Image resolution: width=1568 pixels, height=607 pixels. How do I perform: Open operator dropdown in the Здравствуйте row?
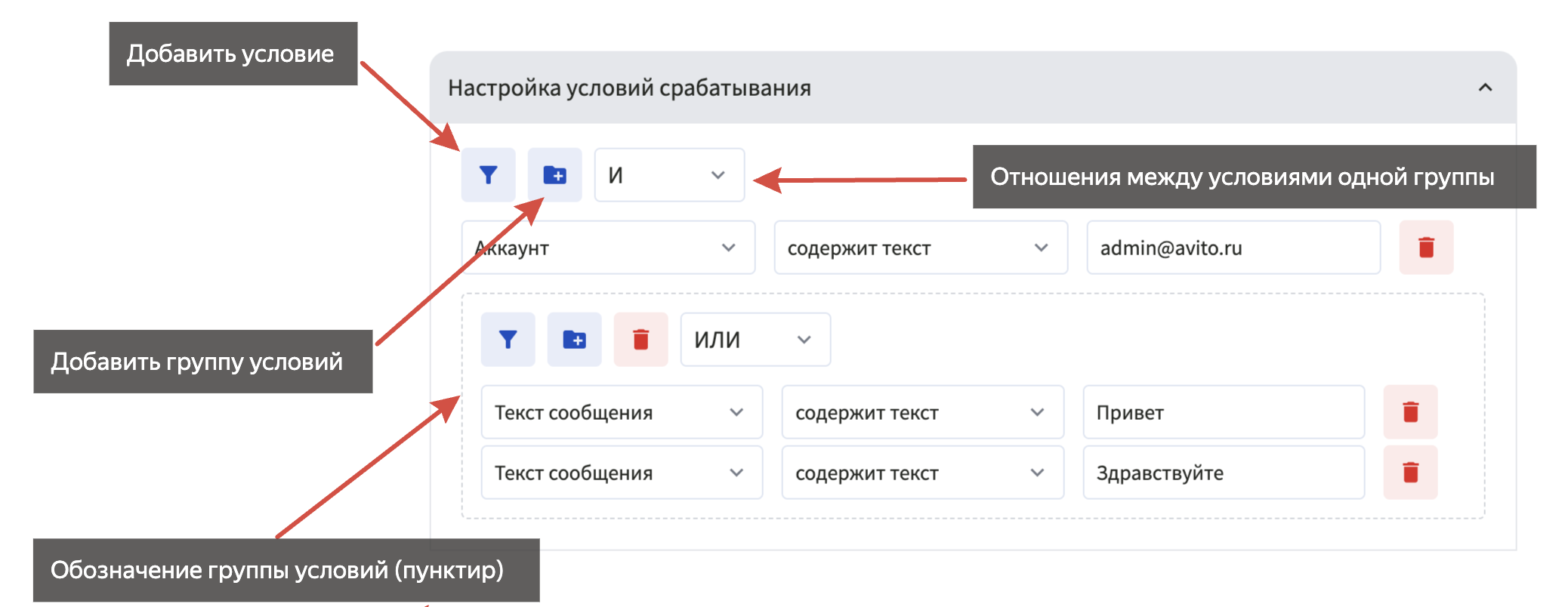(921, 473)
